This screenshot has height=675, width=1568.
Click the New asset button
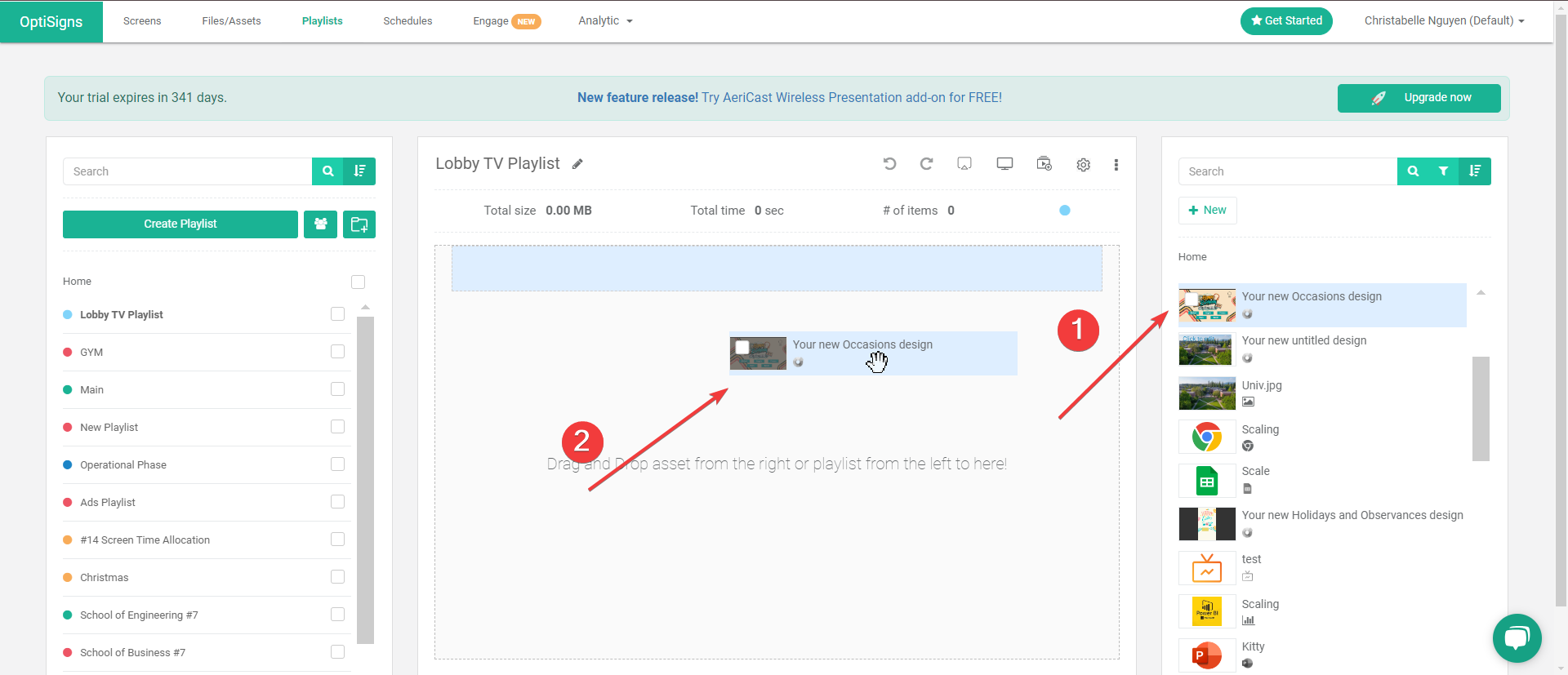[x=1207, y=211]
